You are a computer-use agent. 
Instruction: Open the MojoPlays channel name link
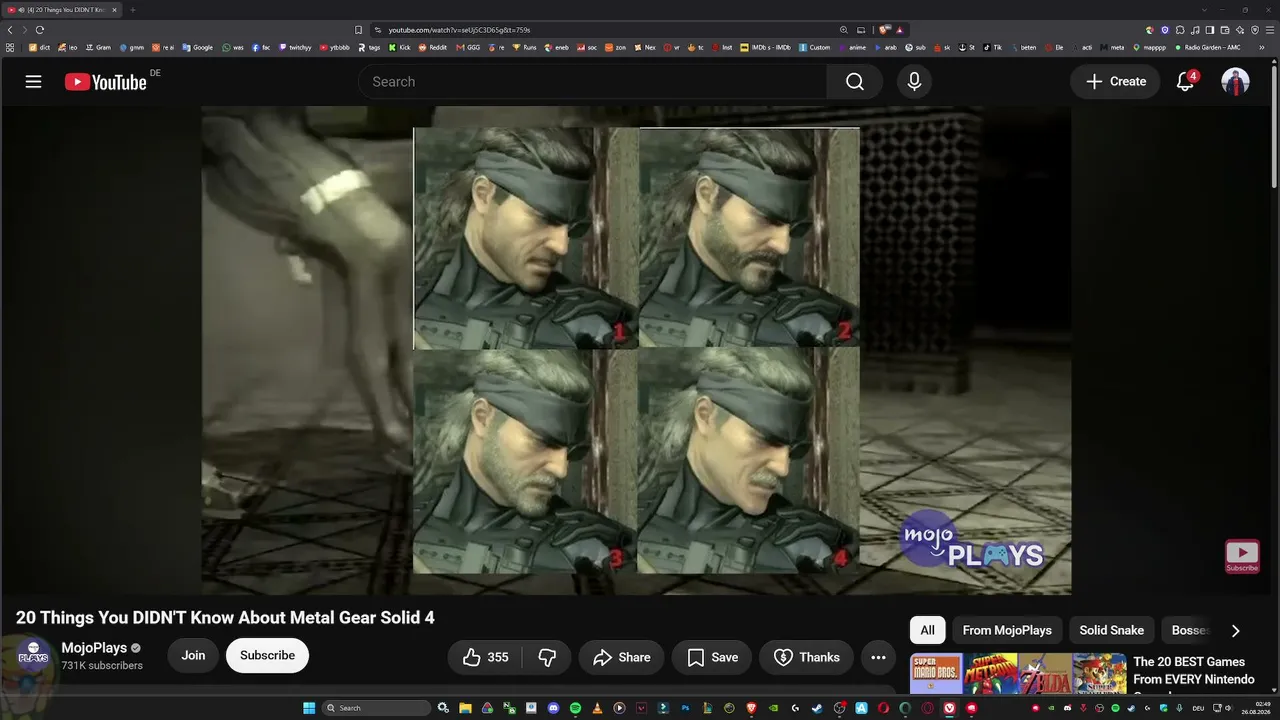point(94,648)
